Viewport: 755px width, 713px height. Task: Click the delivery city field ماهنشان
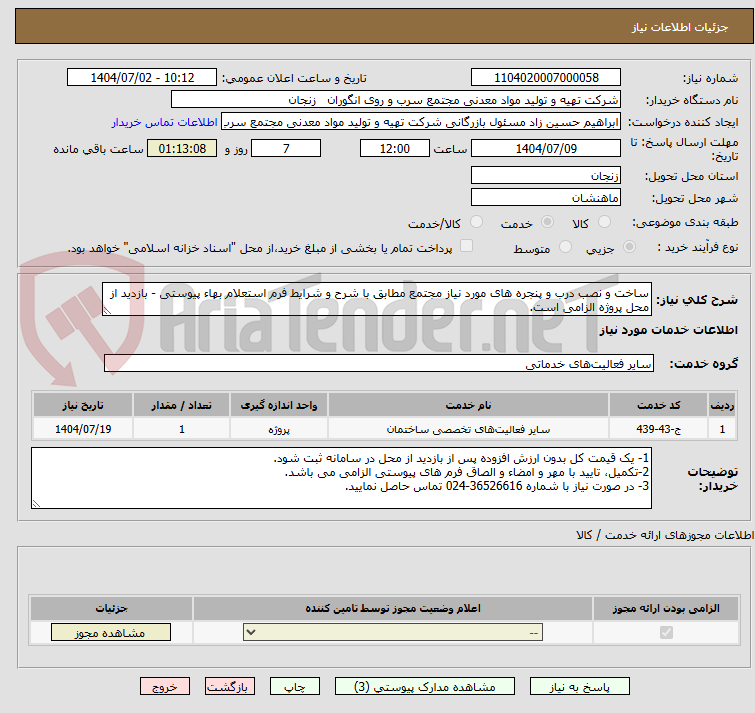tap(546, 197)
